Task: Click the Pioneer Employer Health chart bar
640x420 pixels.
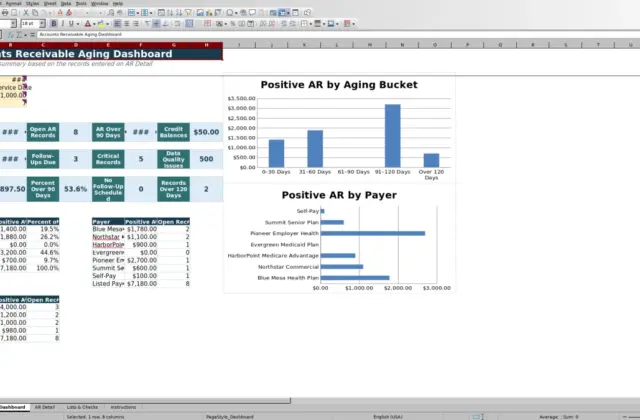Action: click(373, 233)
